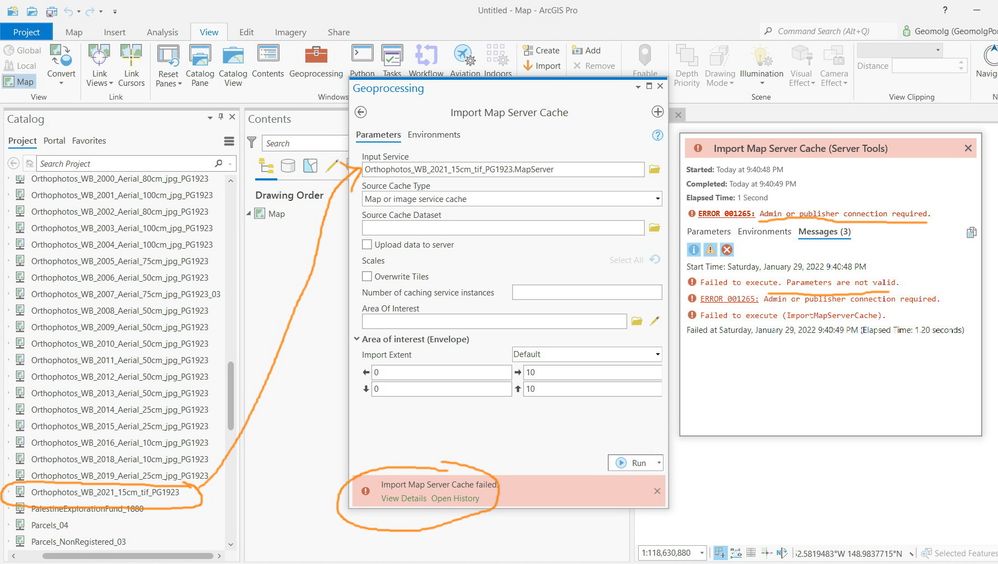The width and height of the screenshot is (998, 564).
Task: Open help for Import Map Server Cache
Action: pyautogui.click(x=657, y=135)
